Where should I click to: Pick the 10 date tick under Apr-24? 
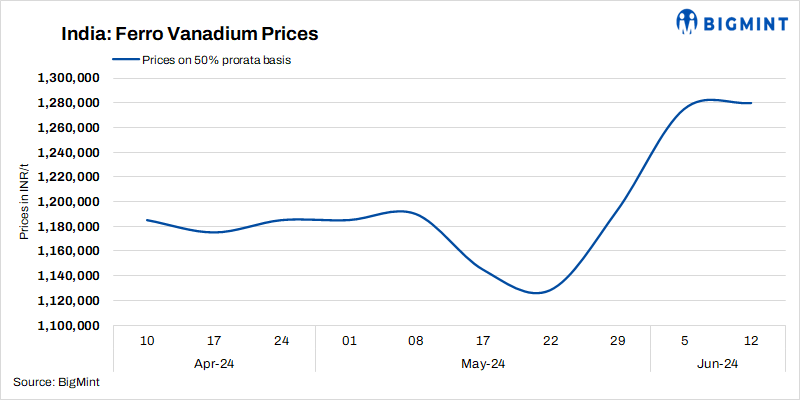tap(148, 341)
